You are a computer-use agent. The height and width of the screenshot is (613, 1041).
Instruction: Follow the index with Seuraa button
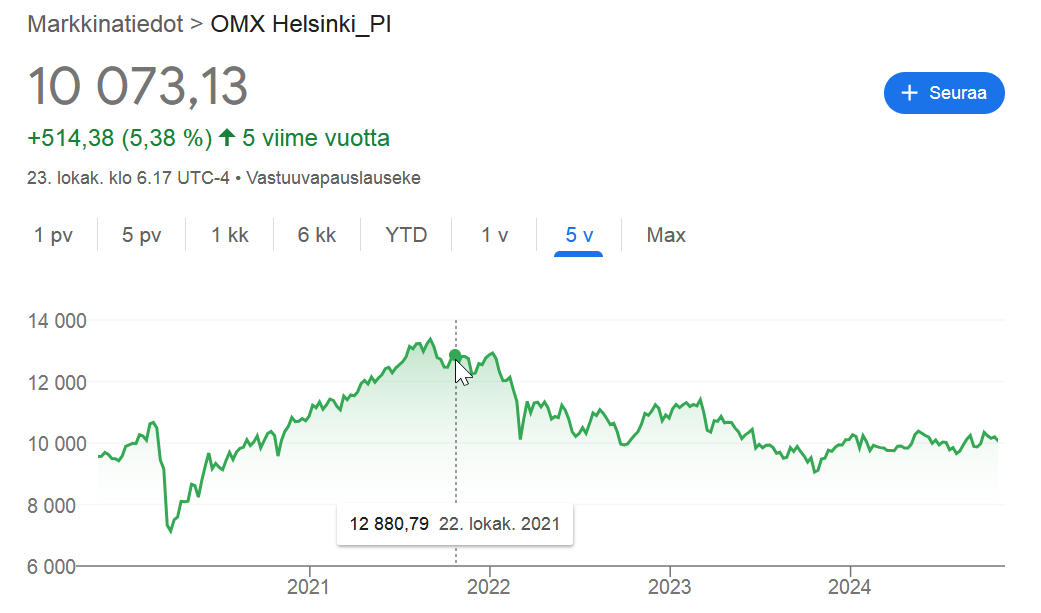click(944, 93)
